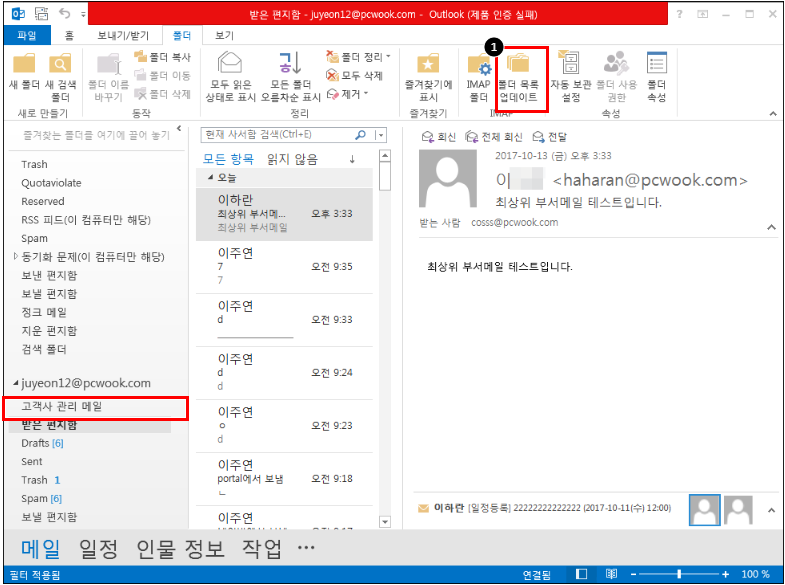Collapse the people pane chevron

tap(771, 510)
